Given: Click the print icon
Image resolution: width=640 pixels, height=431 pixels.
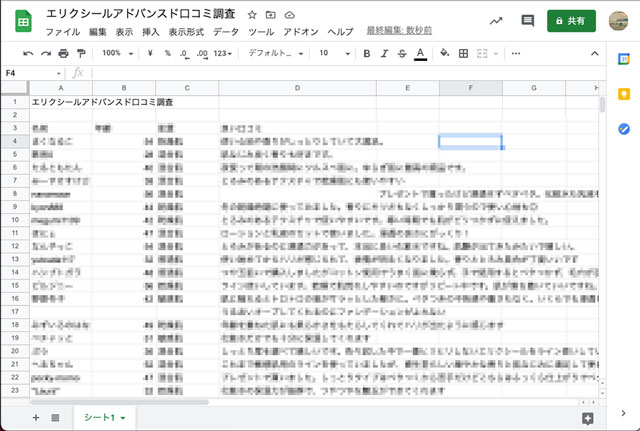Looking at the screenshot, I should click(63, 53).
